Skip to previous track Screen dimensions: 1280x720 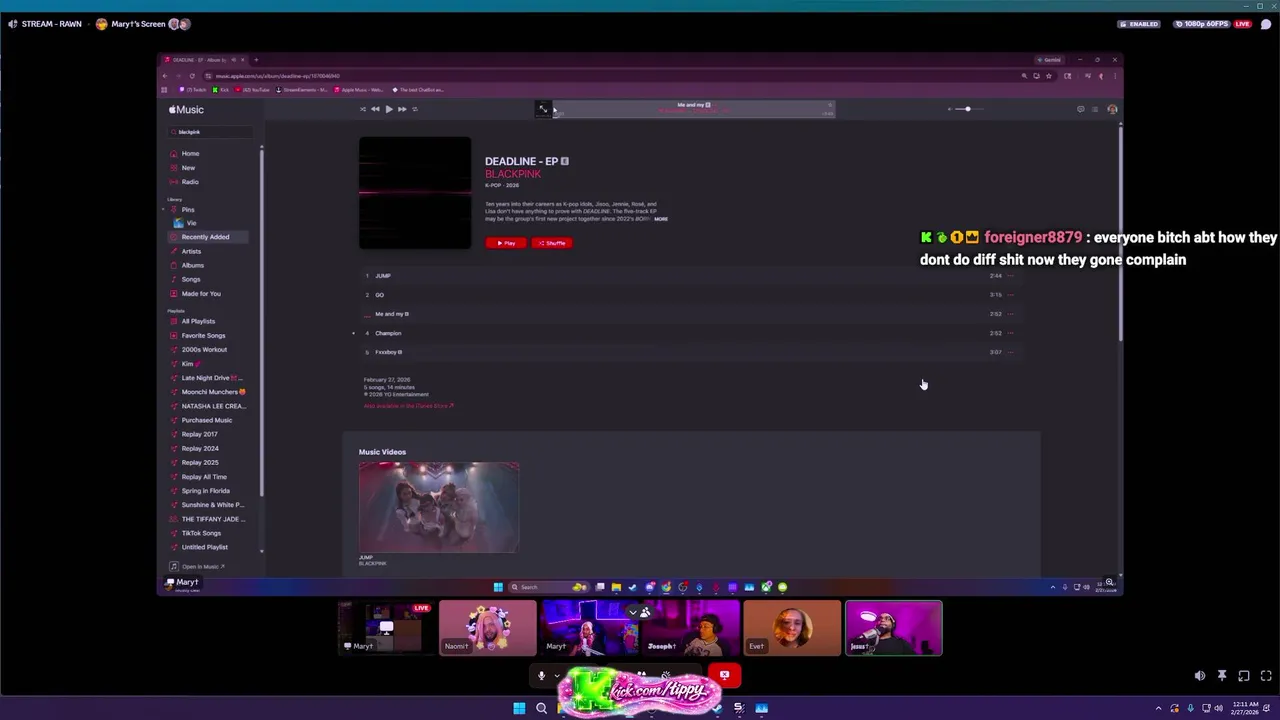pyautogui.click(x=375, y=109)
